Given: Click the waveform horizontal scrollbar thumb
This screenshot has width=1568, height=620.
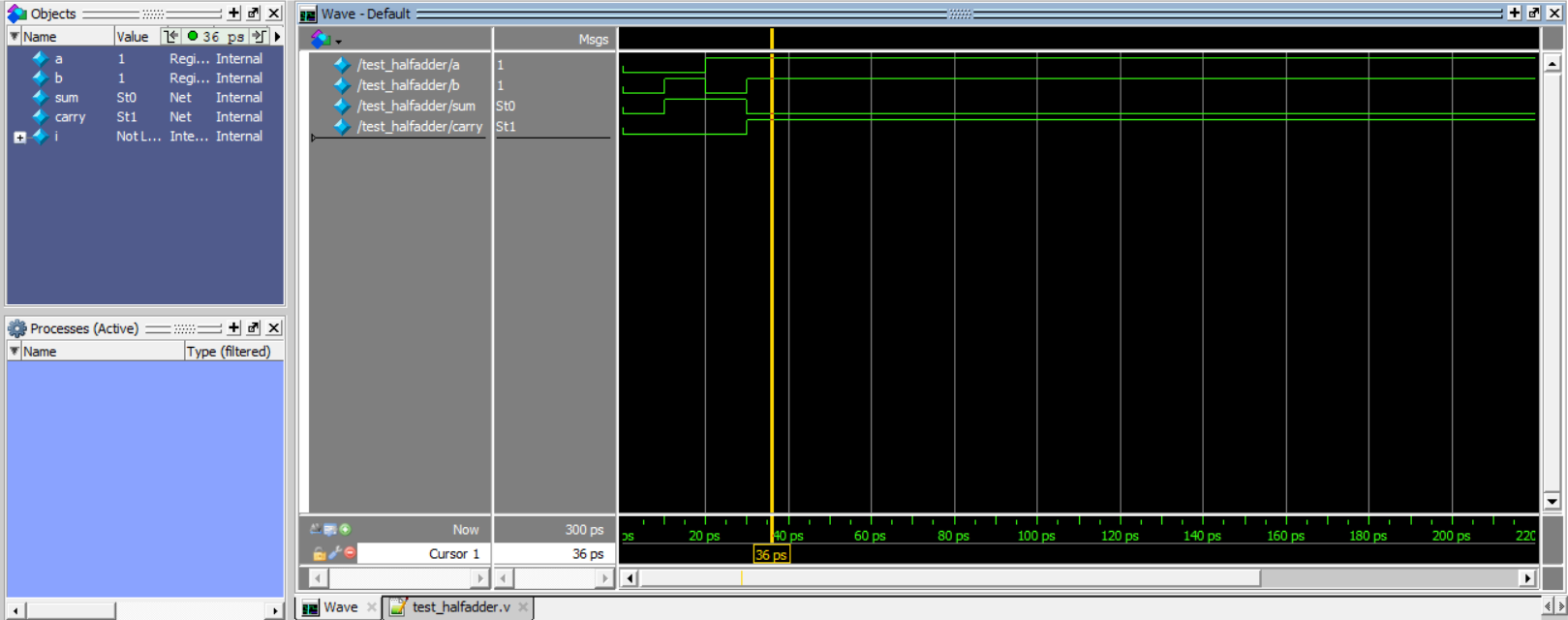Looking at the screenshot, I should pos(949,578).
